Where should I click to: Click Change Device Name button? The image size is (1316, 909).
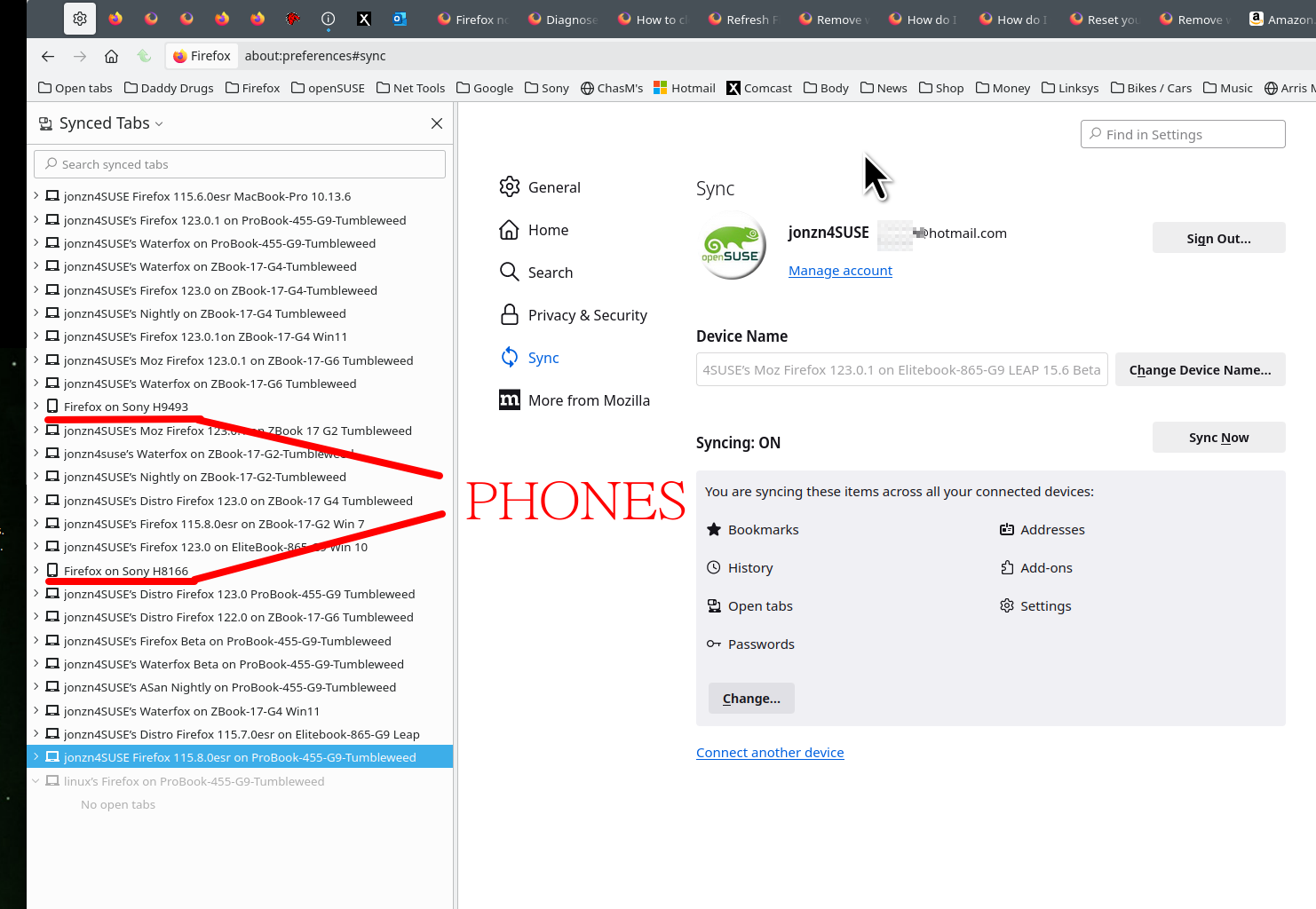click(x=1200, y=369)
